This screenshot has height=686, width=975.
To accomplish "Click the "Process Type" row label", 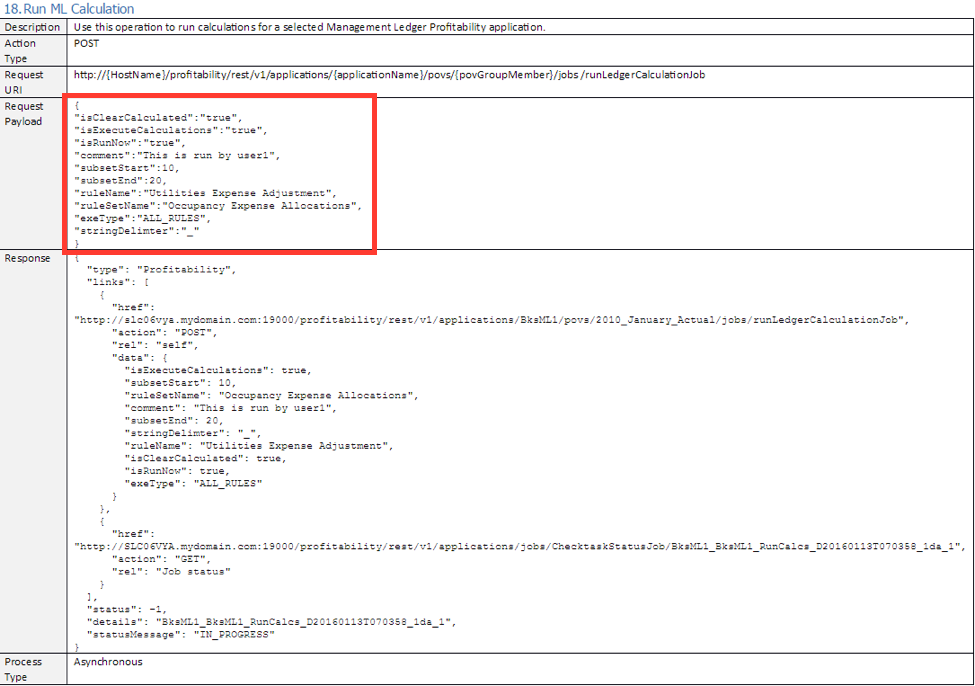I will click(x=24, y=668).
